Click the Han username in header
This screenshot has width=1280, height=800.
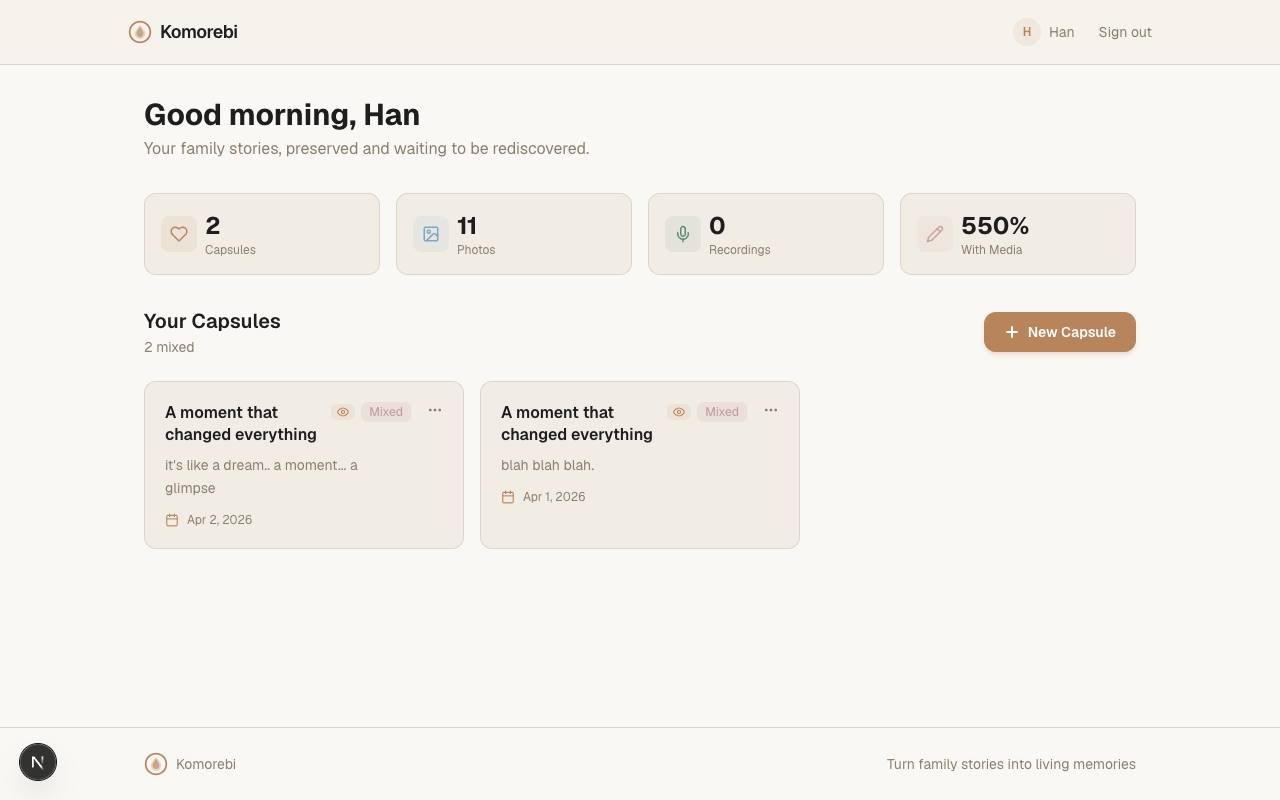tap(1062, 32)
